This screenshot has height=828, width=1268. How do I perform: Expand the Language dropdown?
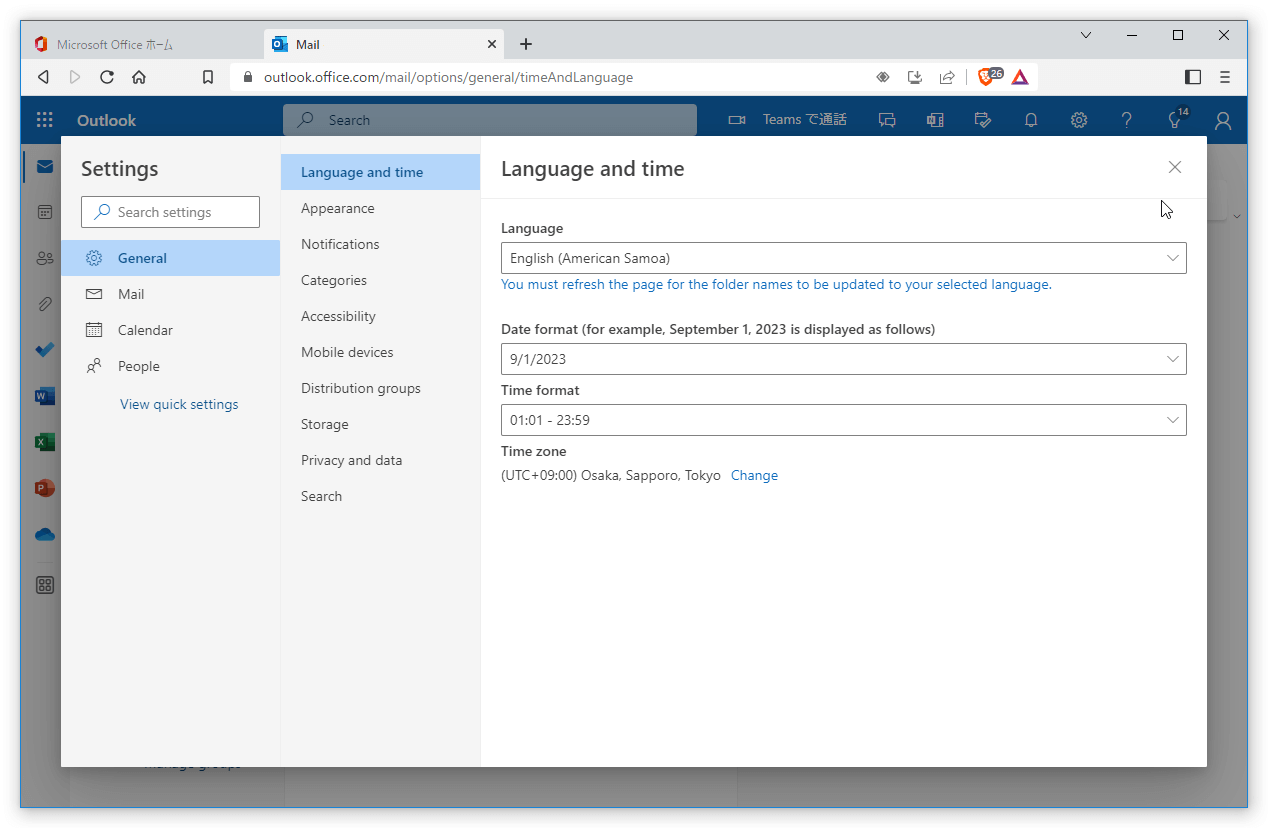[843, 258]
